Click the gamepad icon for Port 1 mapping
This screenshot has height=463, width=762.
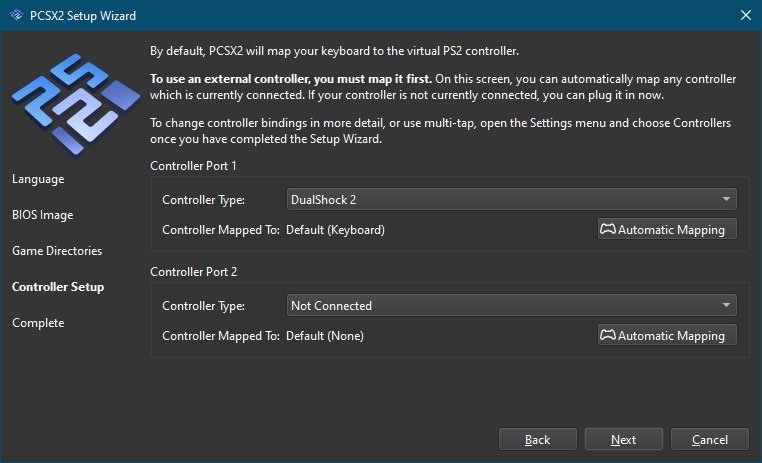coord(607,229)
